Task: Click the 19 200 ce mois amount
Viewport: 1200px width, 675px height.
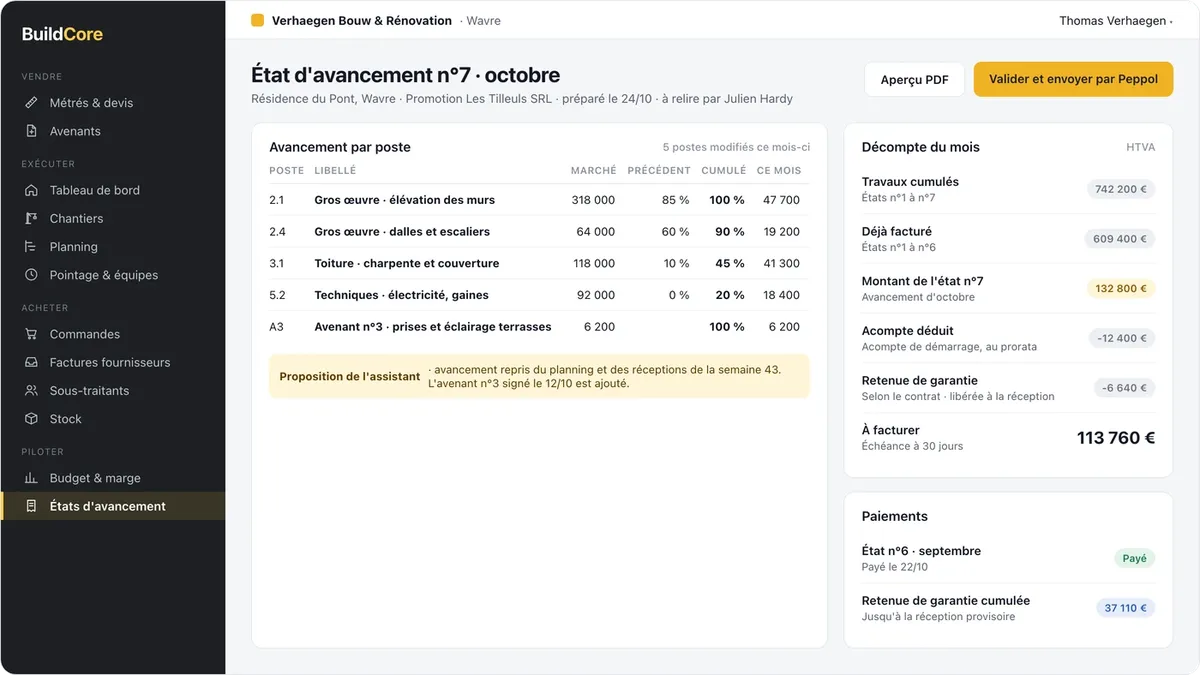Action: [782, 231]
